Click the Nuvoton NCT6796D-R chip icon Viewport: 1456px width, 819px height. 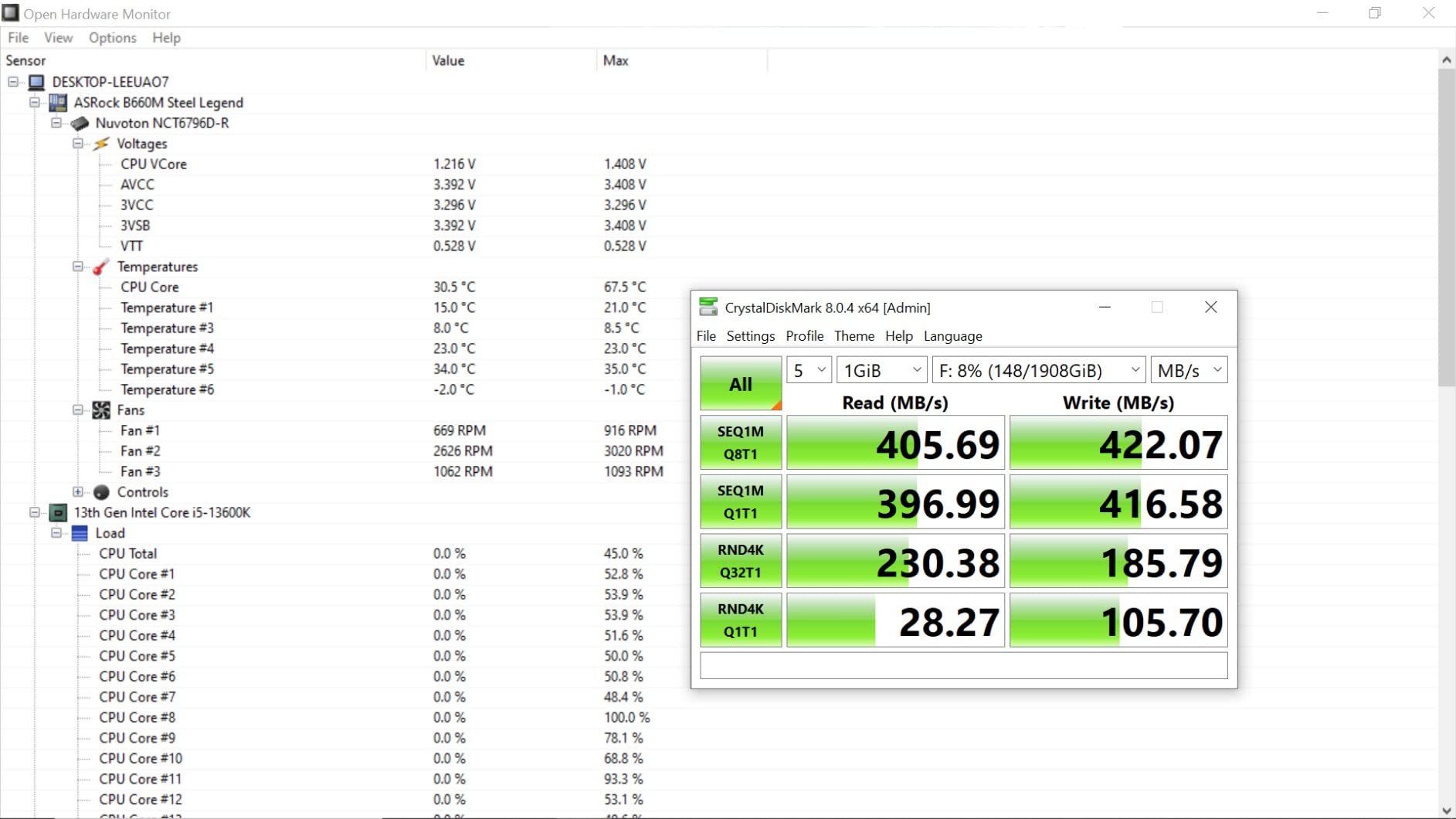(x=80, y=124)
